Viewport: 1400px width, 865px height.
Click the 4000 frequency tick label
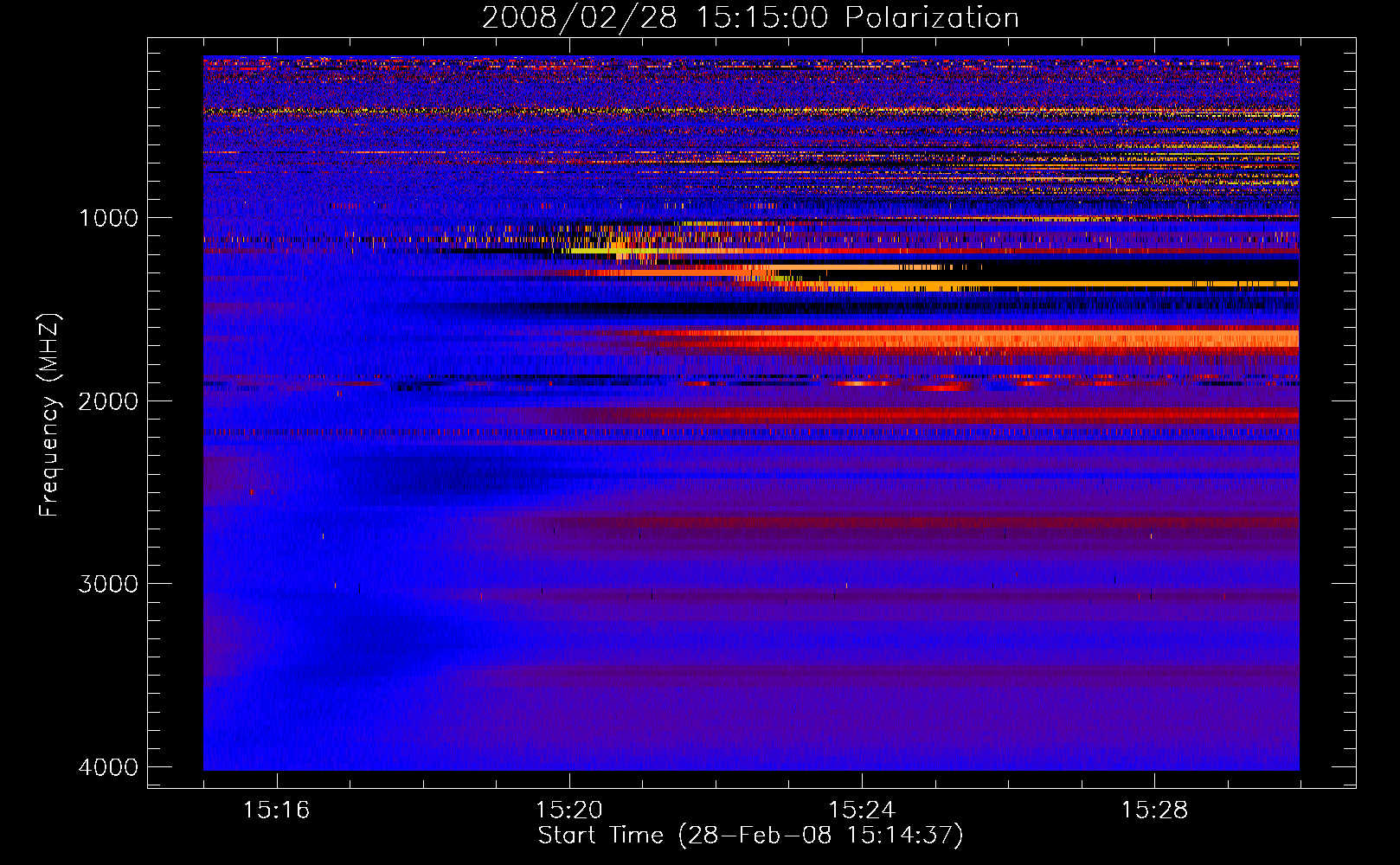108,767
